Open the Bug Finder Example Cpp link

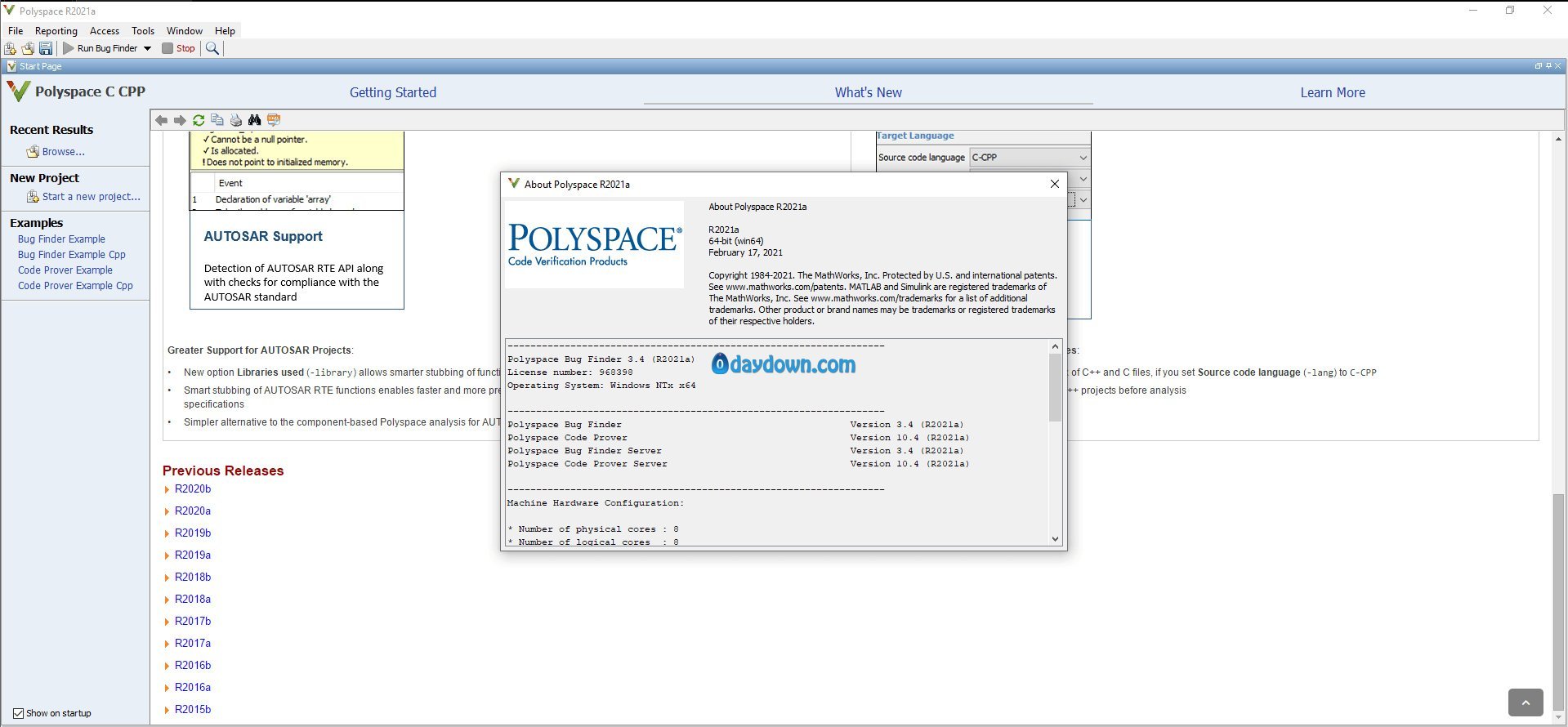(72, 255)
